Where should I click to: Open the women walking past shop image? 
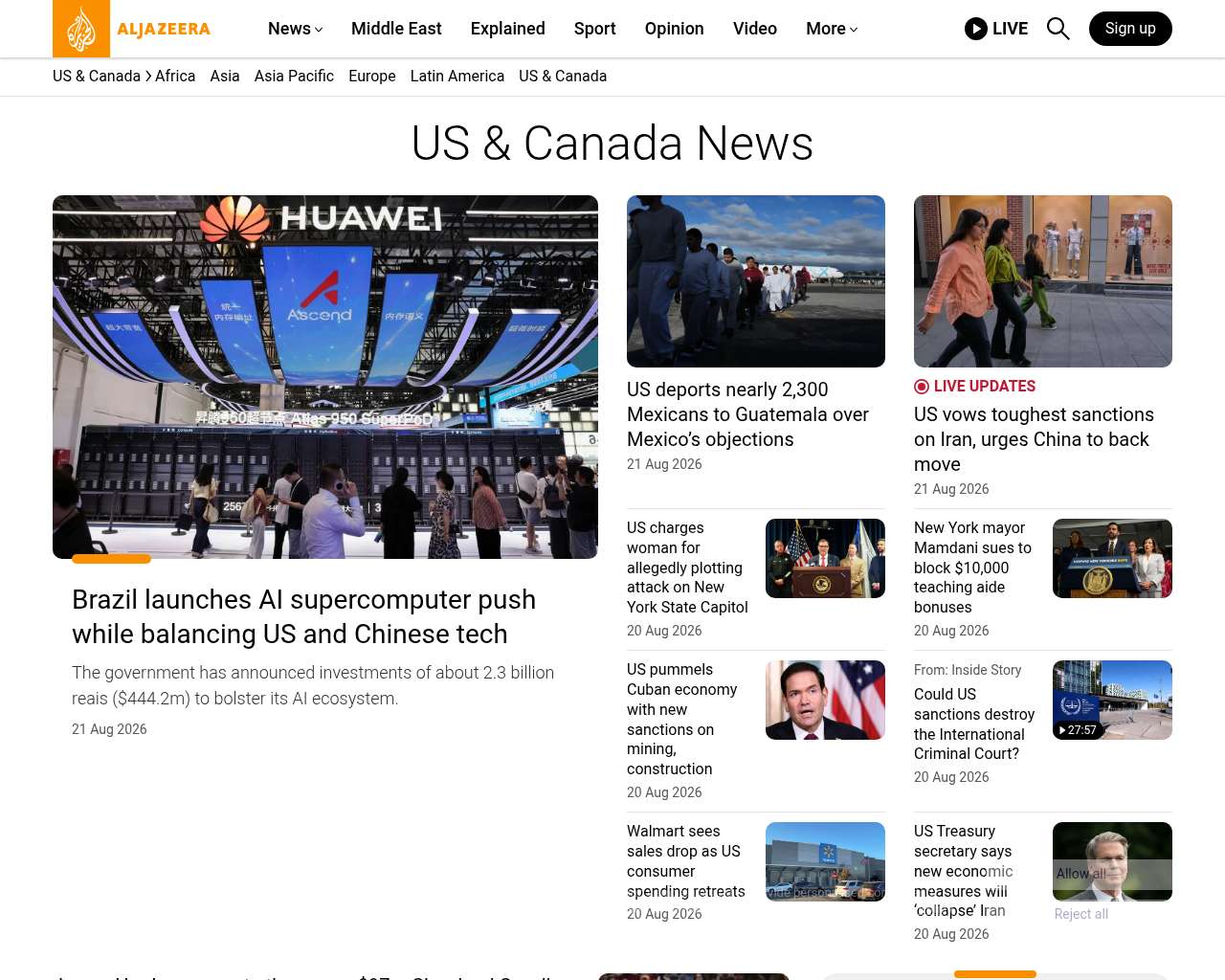tap(1043, 281)
